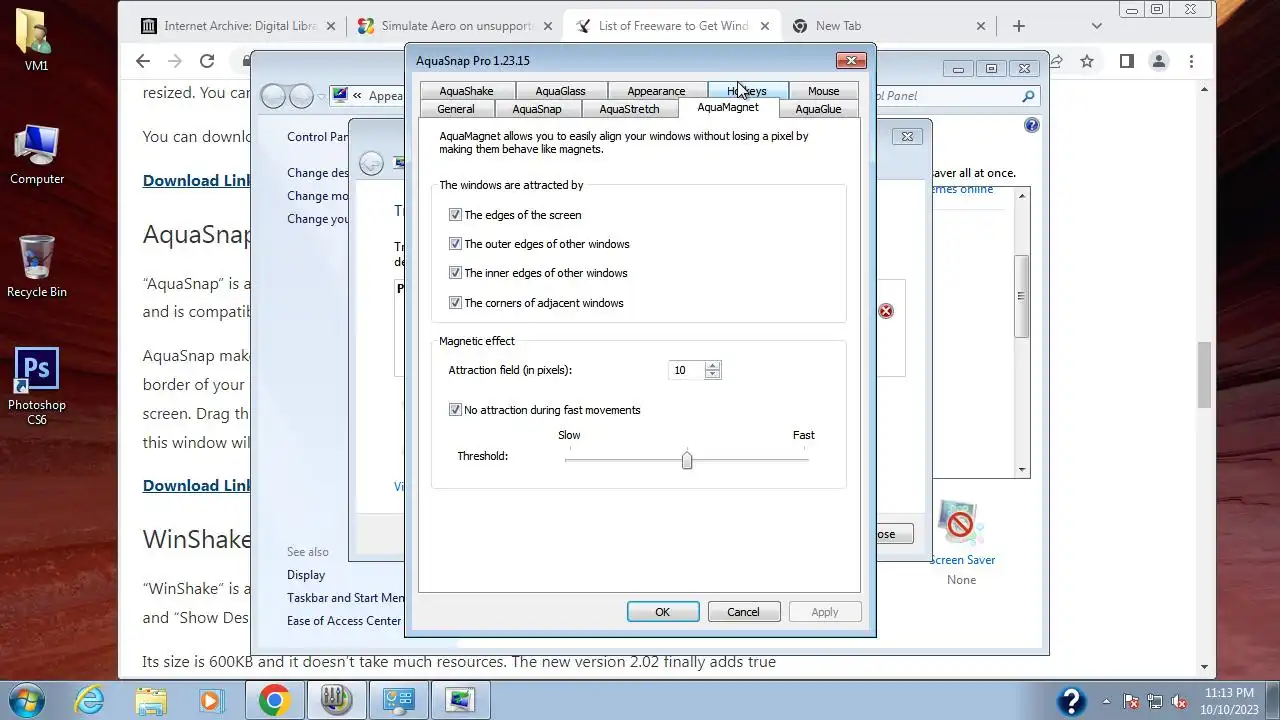This screenshot has height=720, width=1280.
Task: Switch to the AquaStretch tab
Action: [x=629, y=109]
